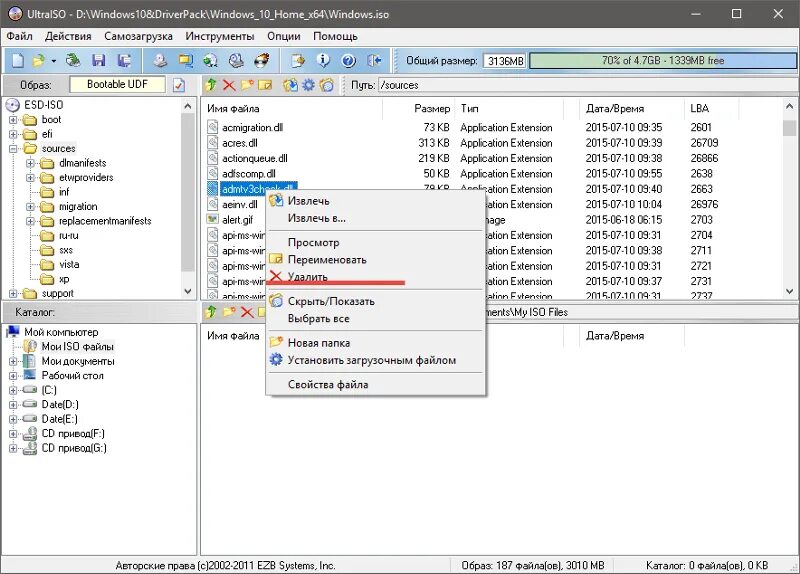Expand the replacementmanifests folder node
Viewport: 800px width, 574px height.
coord(31,221)
